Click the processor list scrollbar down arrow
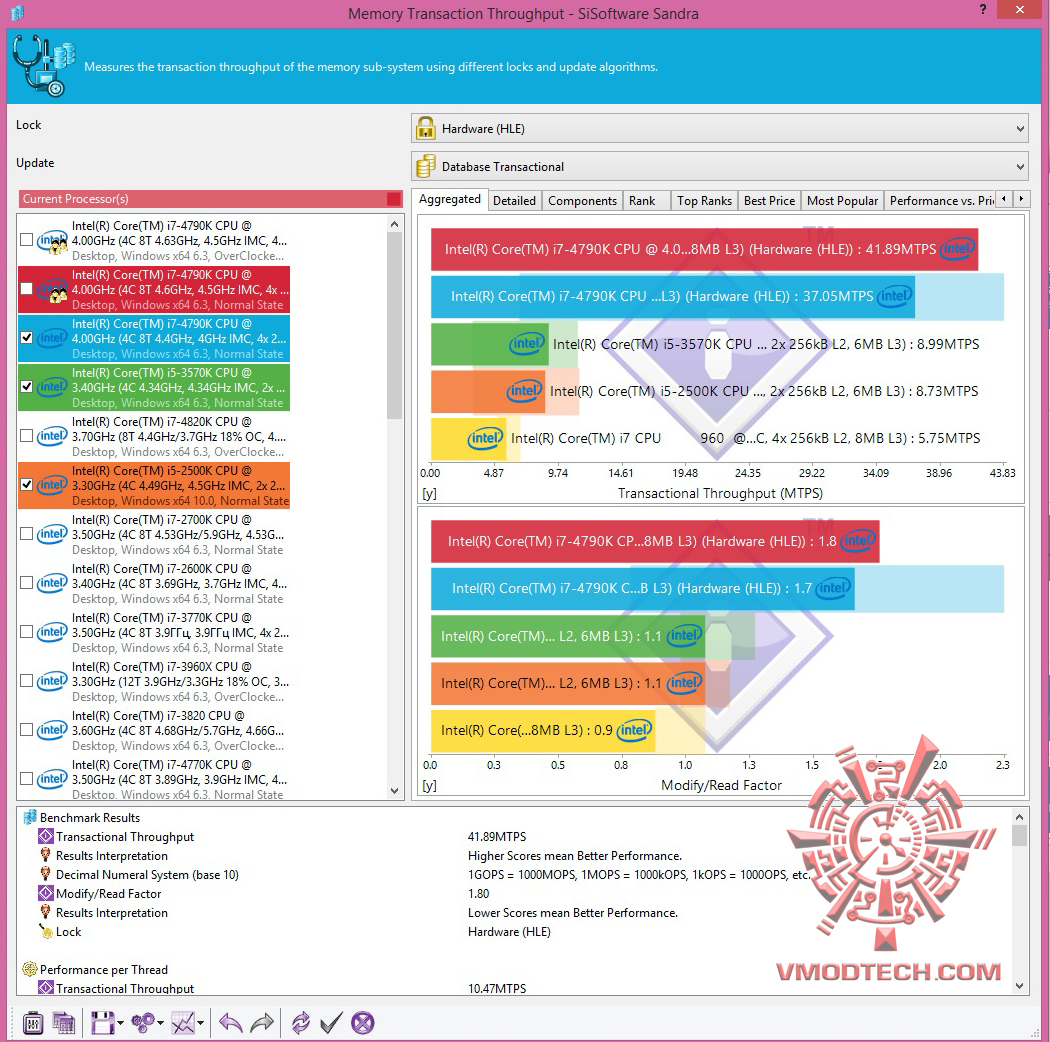 pyautogui.click(x=394, y=790)
